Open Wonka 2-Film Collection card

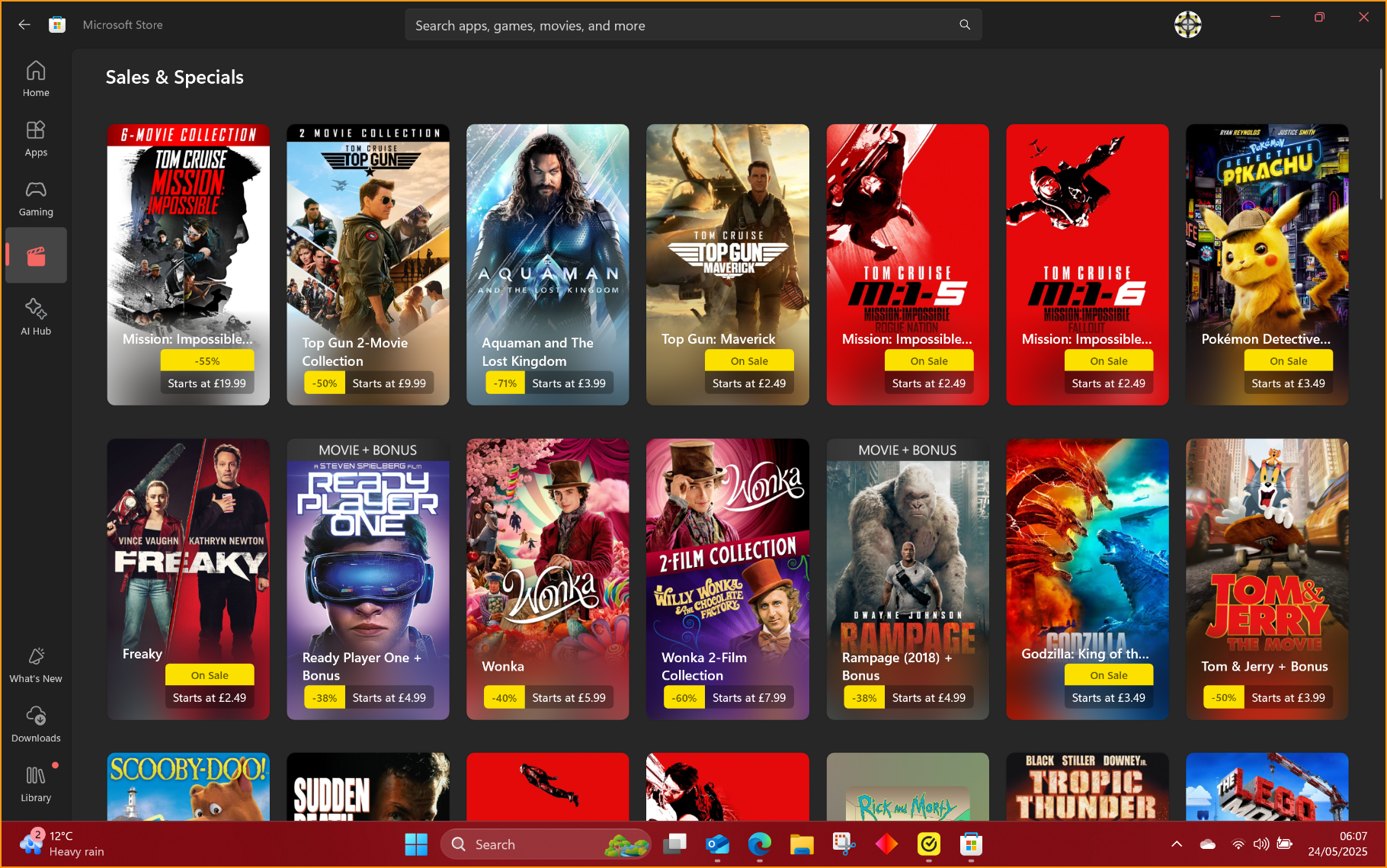click(728, 579)
